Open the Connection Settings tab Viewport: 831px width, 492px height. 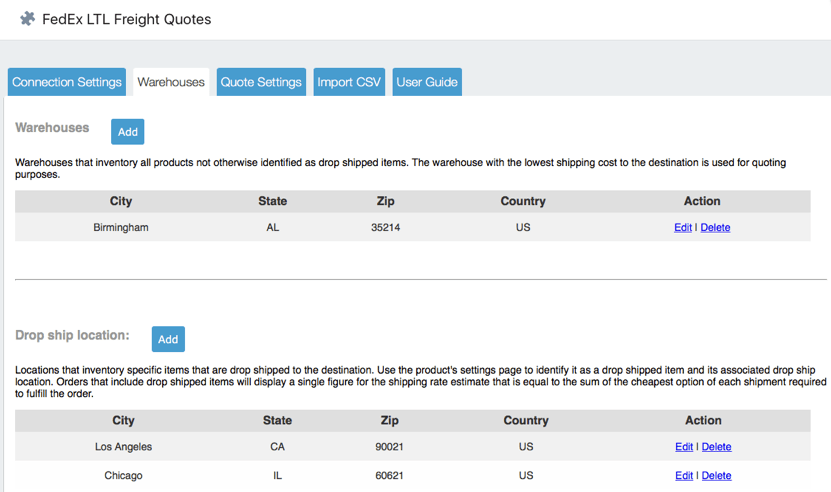point(67,82)
